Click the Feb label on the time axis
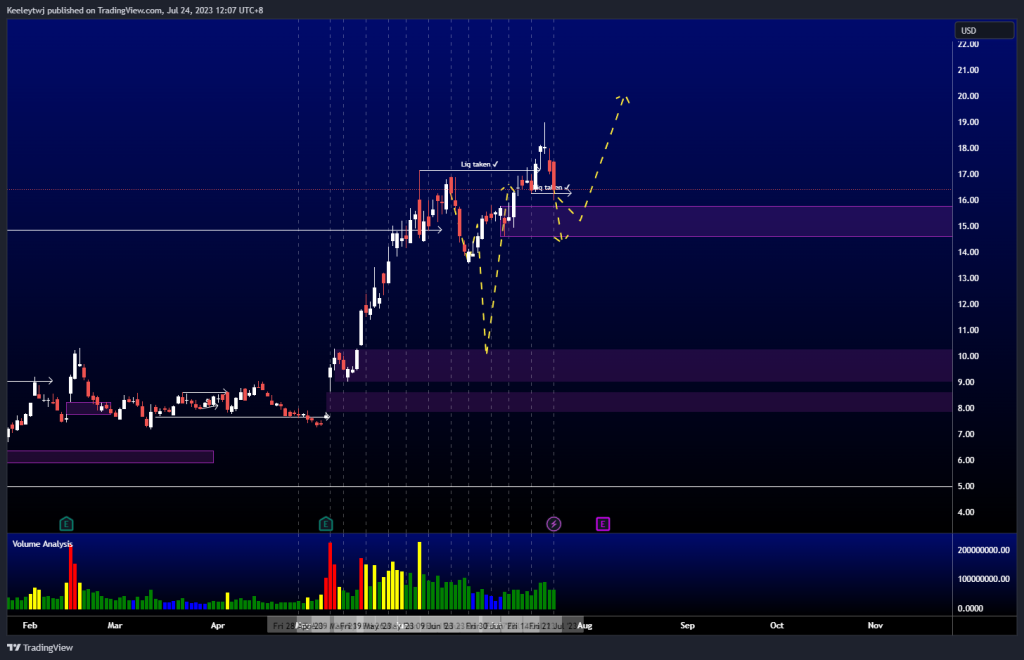This screenshot has width=1024, height=660. 29,625
